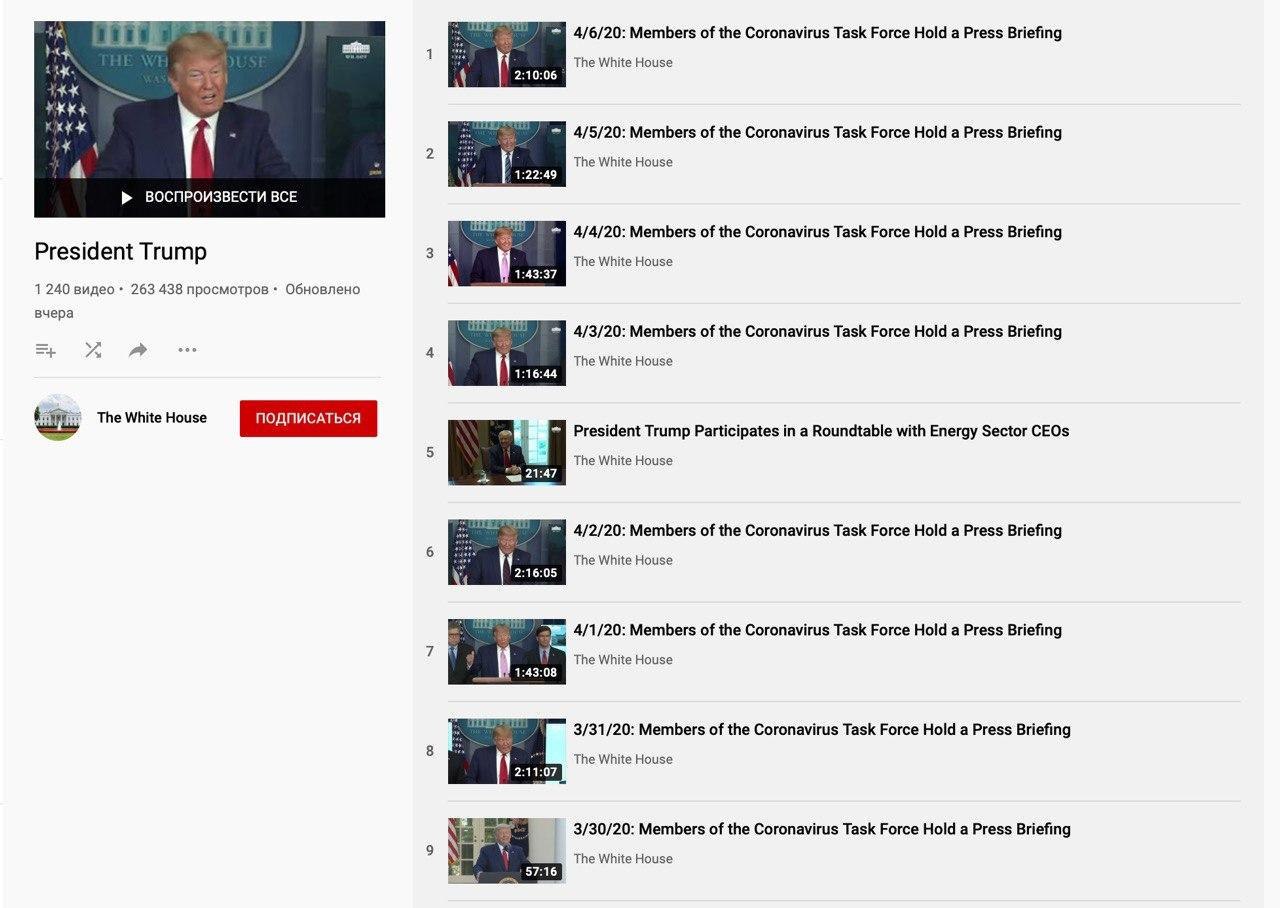Share the playlist via arrow icon
This screenshot has height=908, width=1280.
coord(138,350)
